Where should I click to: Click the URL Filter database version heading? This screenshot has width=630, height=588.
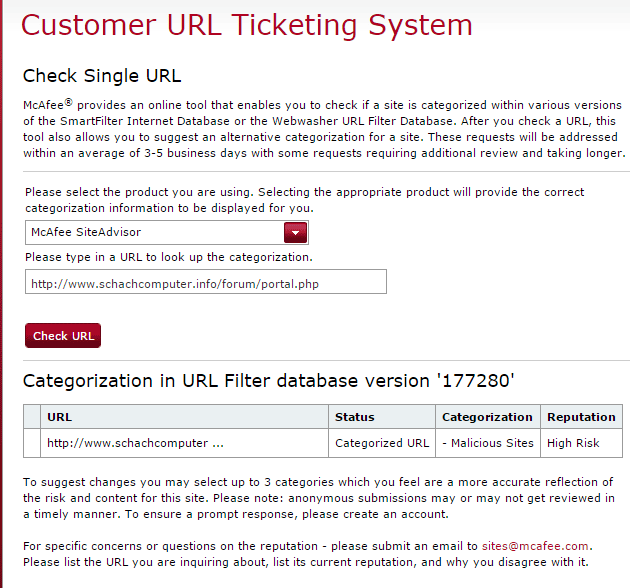click(269, 380)
